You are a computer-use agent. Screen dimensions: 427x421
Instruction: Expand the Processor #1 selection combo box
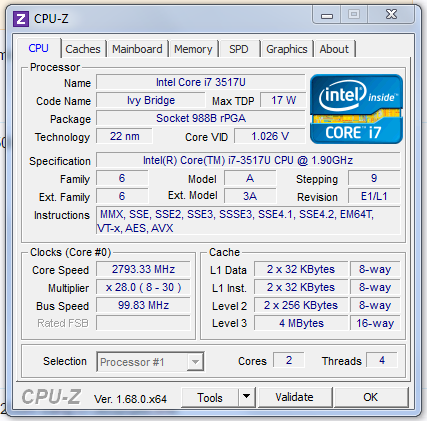pyautogui.click(x=151, y=362)
